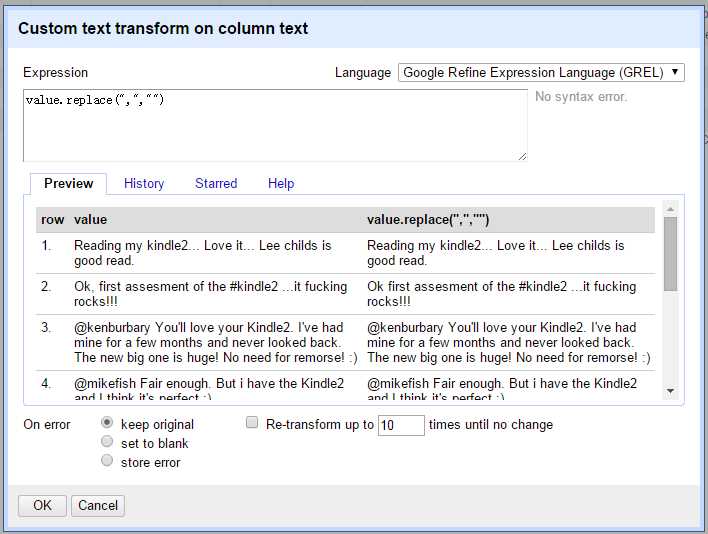
Task: Click the preview scrollbar down arrow
Action: 670,391
